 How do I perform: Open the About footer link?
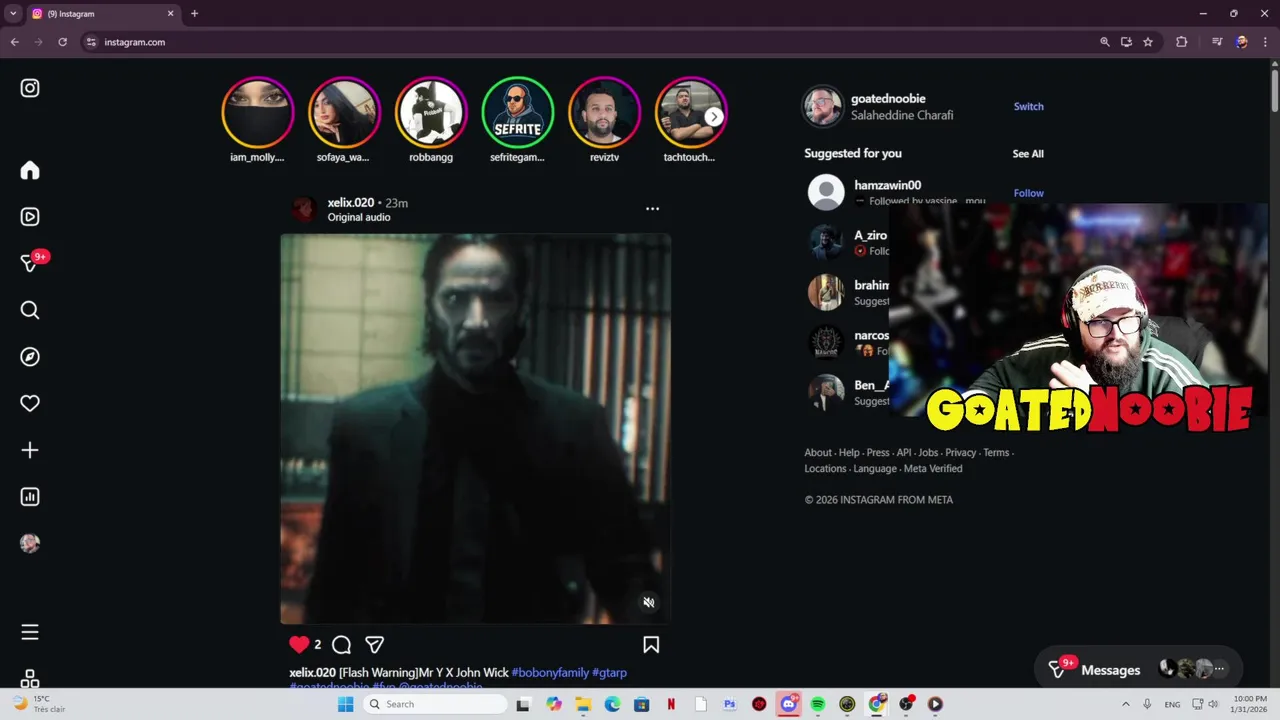[x=818, y=452]
